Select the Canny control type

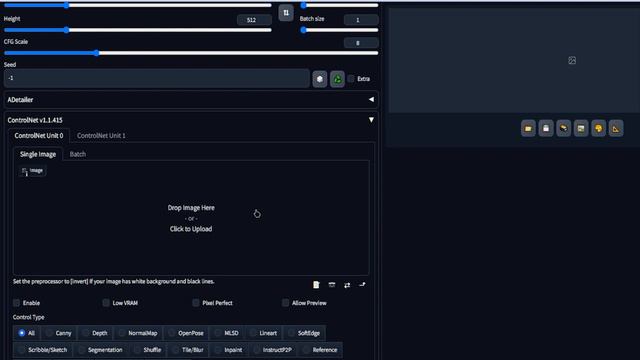click(59, 333)
